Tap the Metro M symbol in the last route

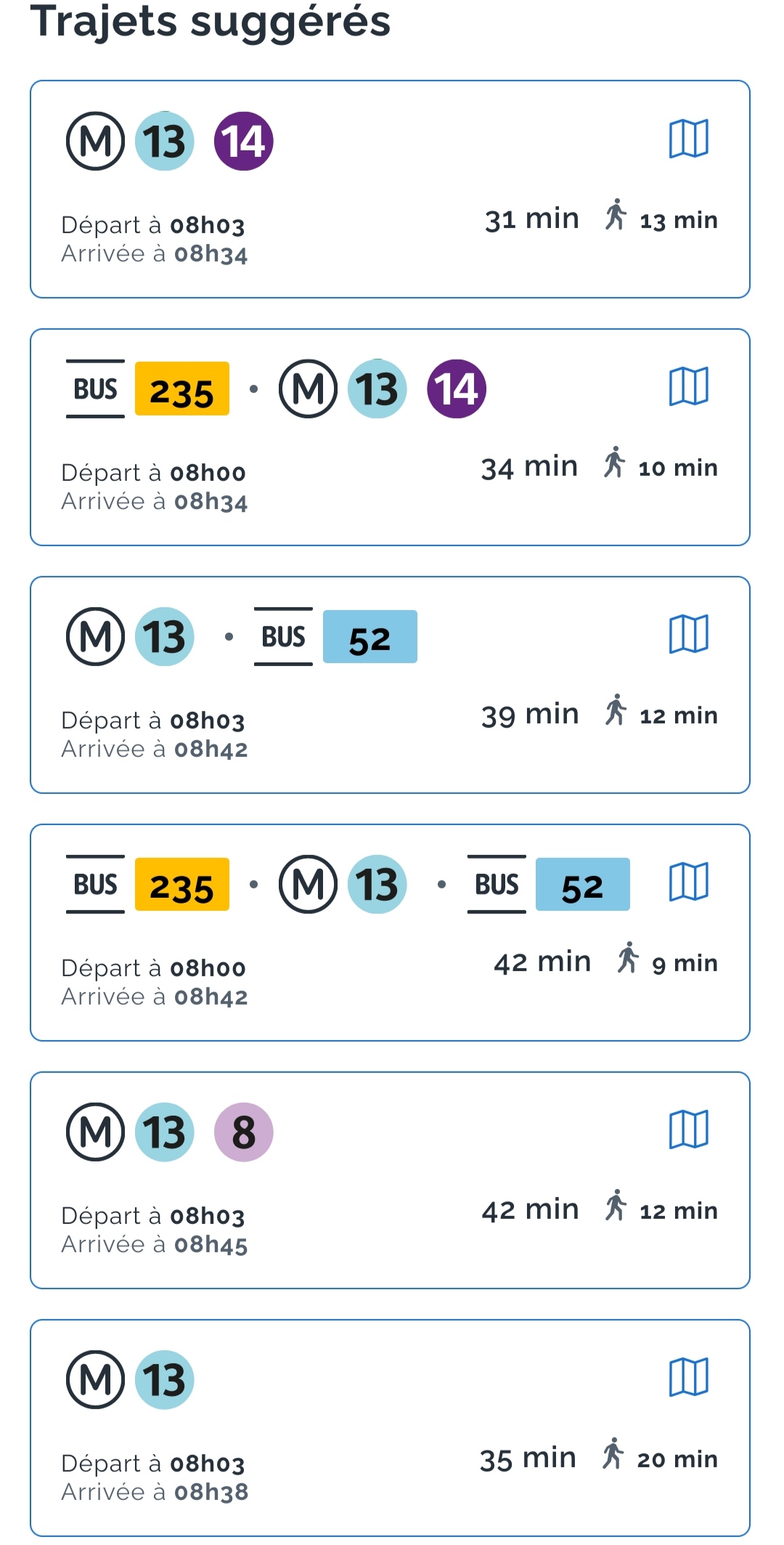tap(95, 1379)
